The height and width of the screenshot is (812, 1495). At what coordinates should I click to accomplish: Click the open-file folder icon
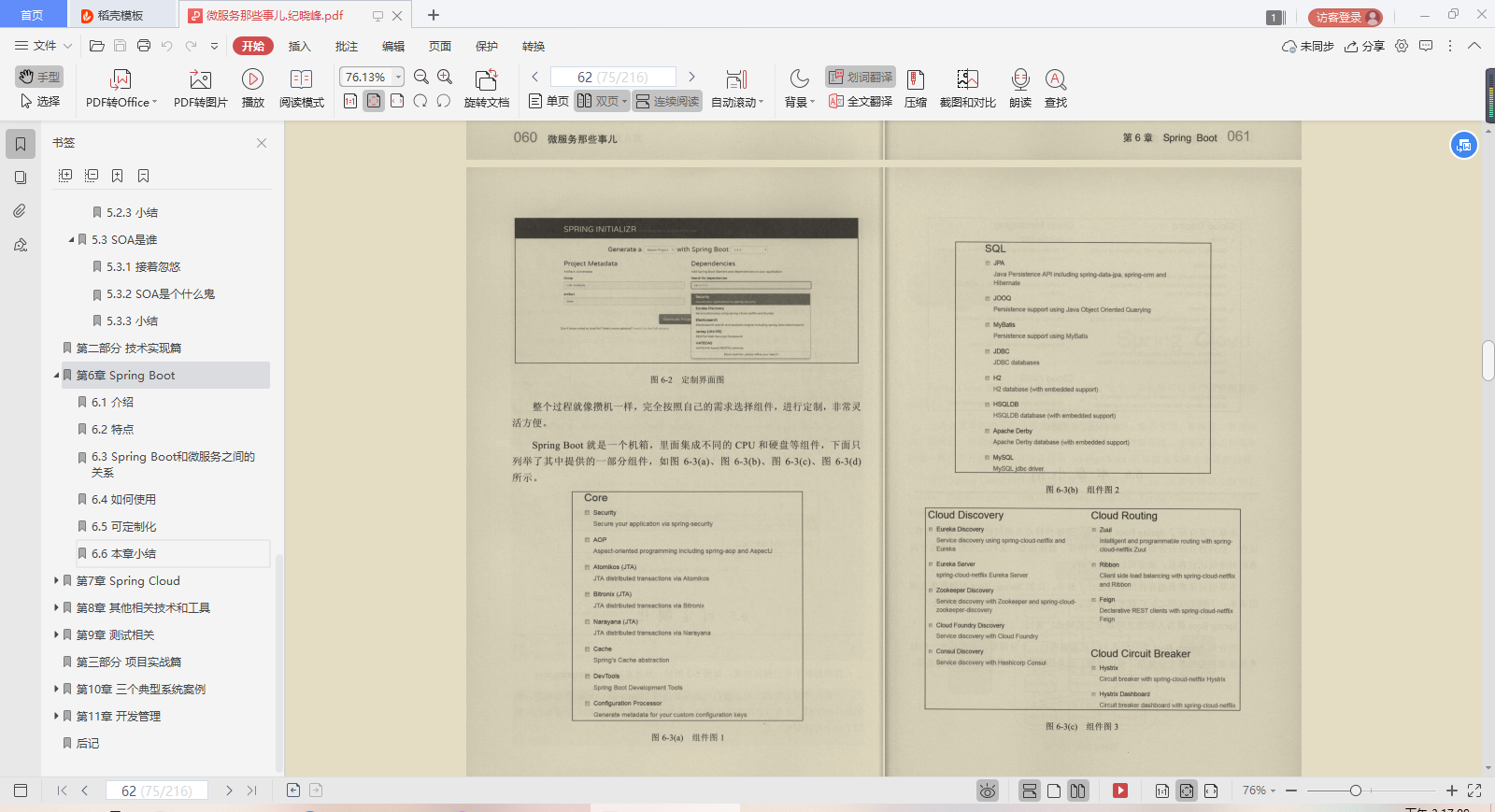coord(96,46)
